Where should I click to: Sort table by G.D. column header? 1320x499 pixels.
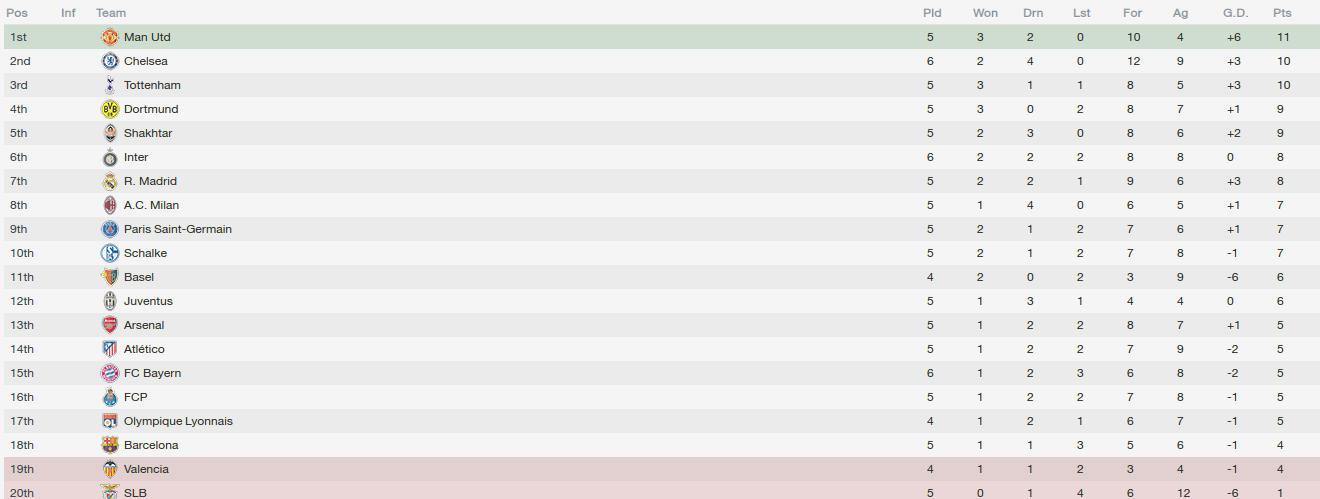tap(1235, 13)
